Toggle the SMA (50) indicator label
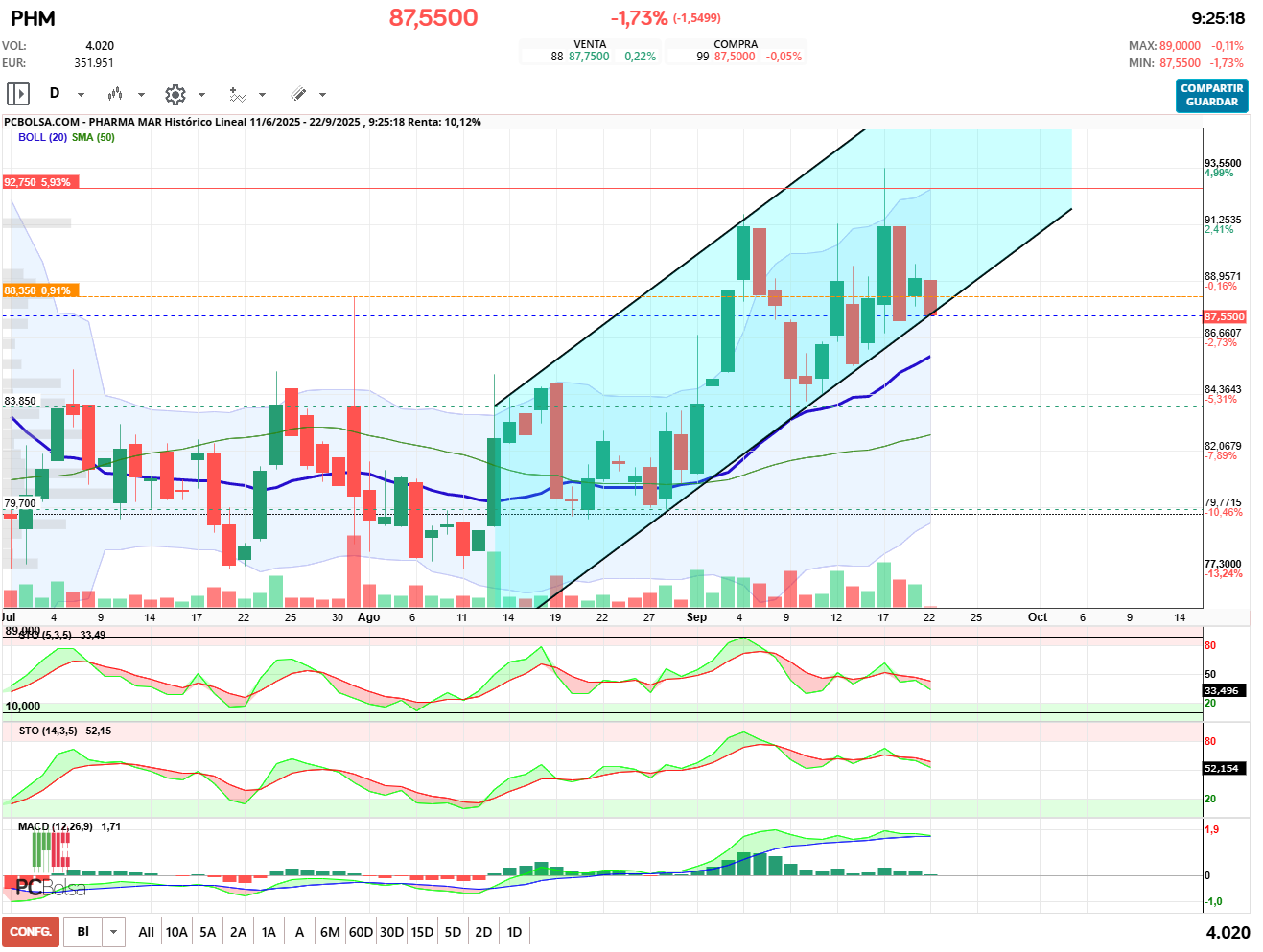This screenshot has width=1263, height=952. [93, 137]
